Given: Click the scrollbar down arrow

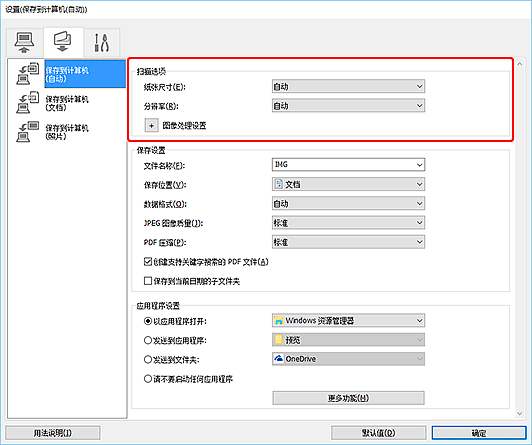Looking at the screenshot, I should point(519,414).
